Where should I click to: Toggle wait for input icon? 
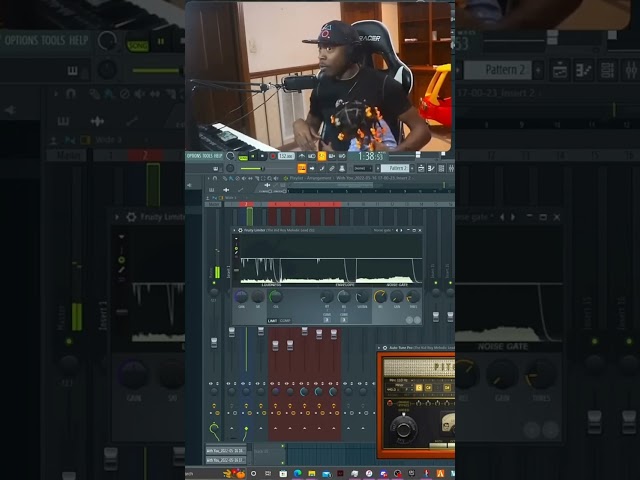[311, 156]
